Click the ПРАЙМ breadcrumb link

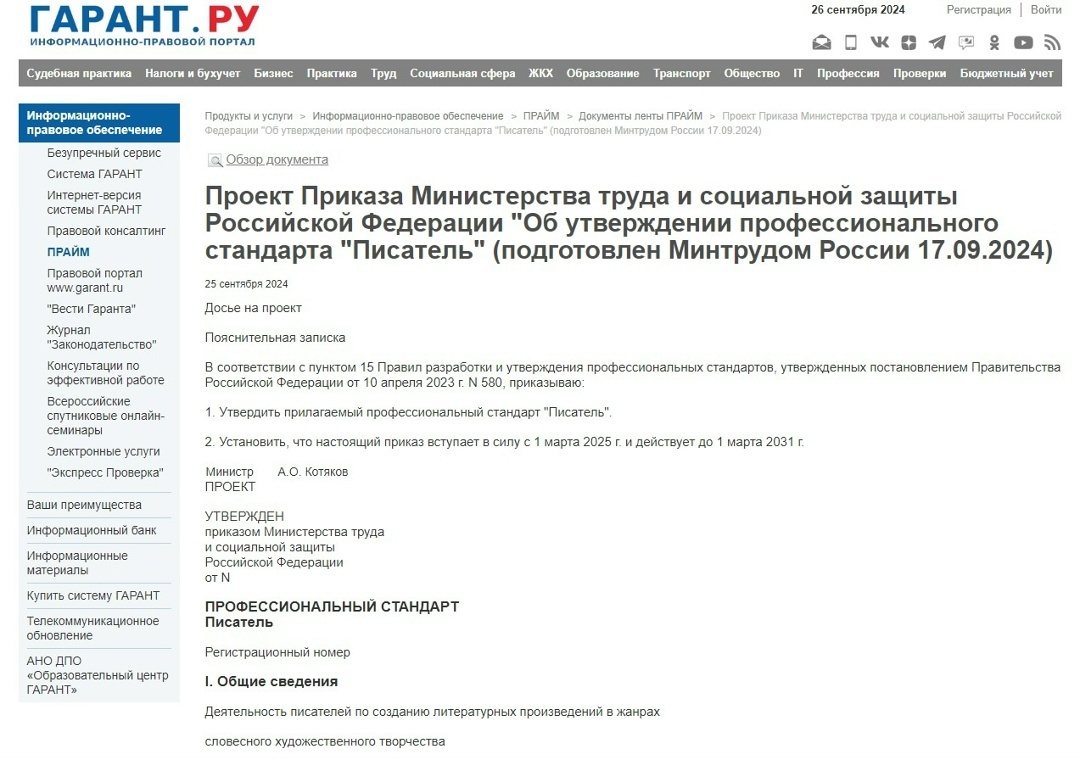point(541,116)
